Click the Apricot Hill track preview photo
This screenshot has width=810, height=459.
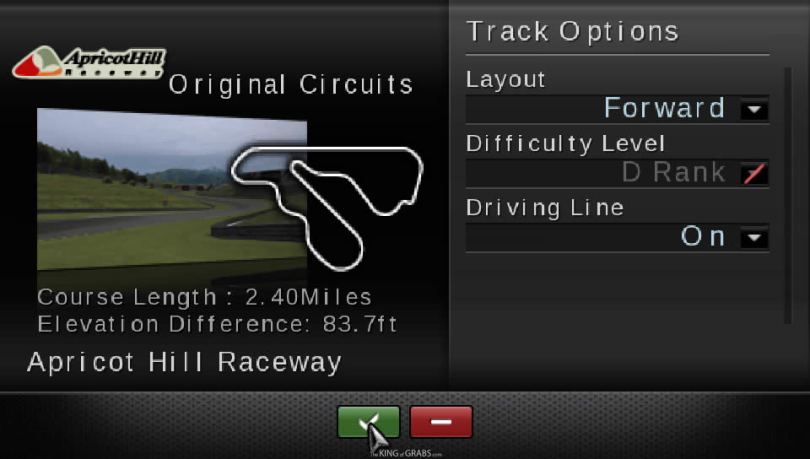pos(172,189)
